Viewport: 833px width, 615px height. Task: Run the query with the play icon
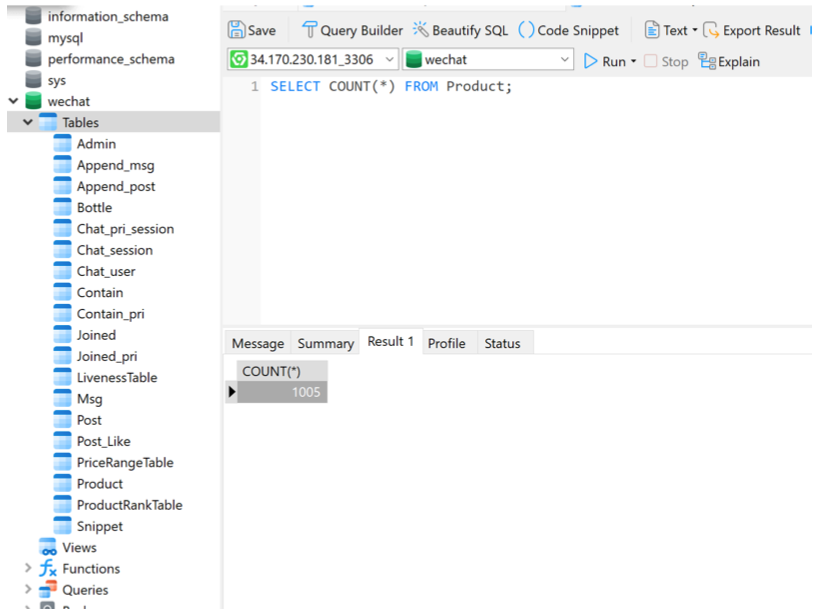[x=591, y=61]
